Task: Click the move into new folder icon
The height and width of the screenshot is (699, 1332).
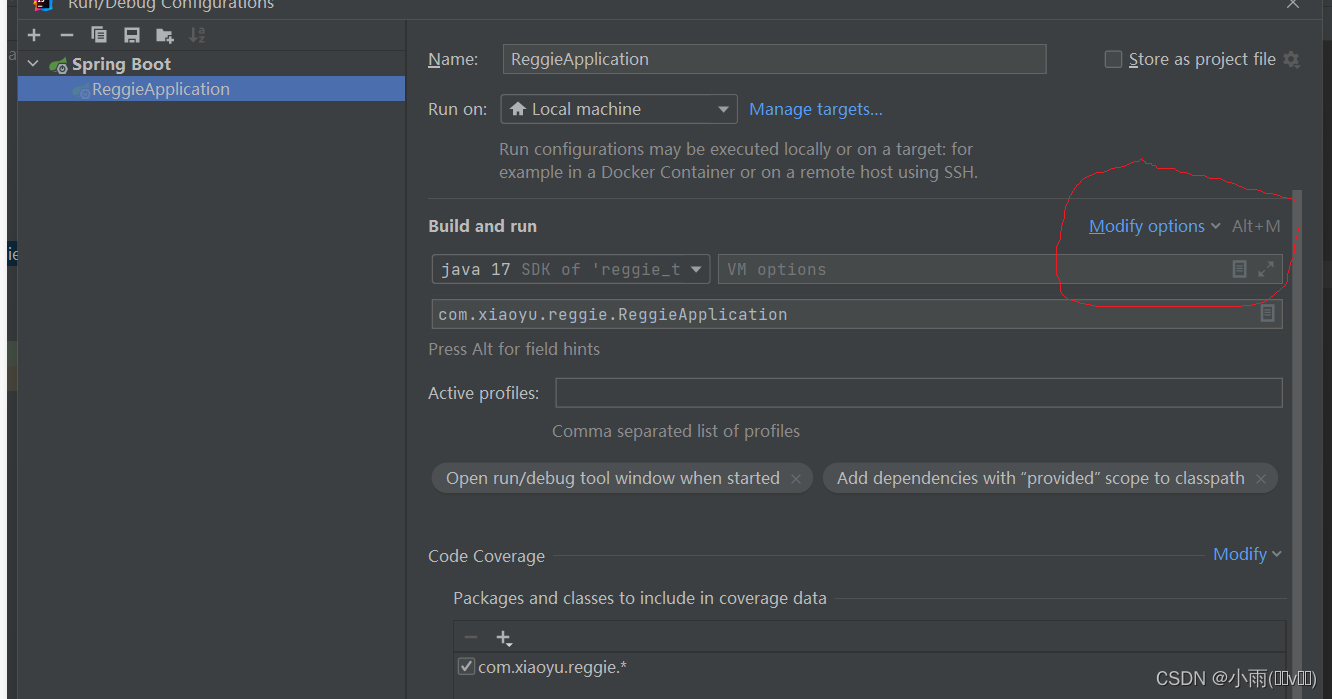Action: (165, 36)
